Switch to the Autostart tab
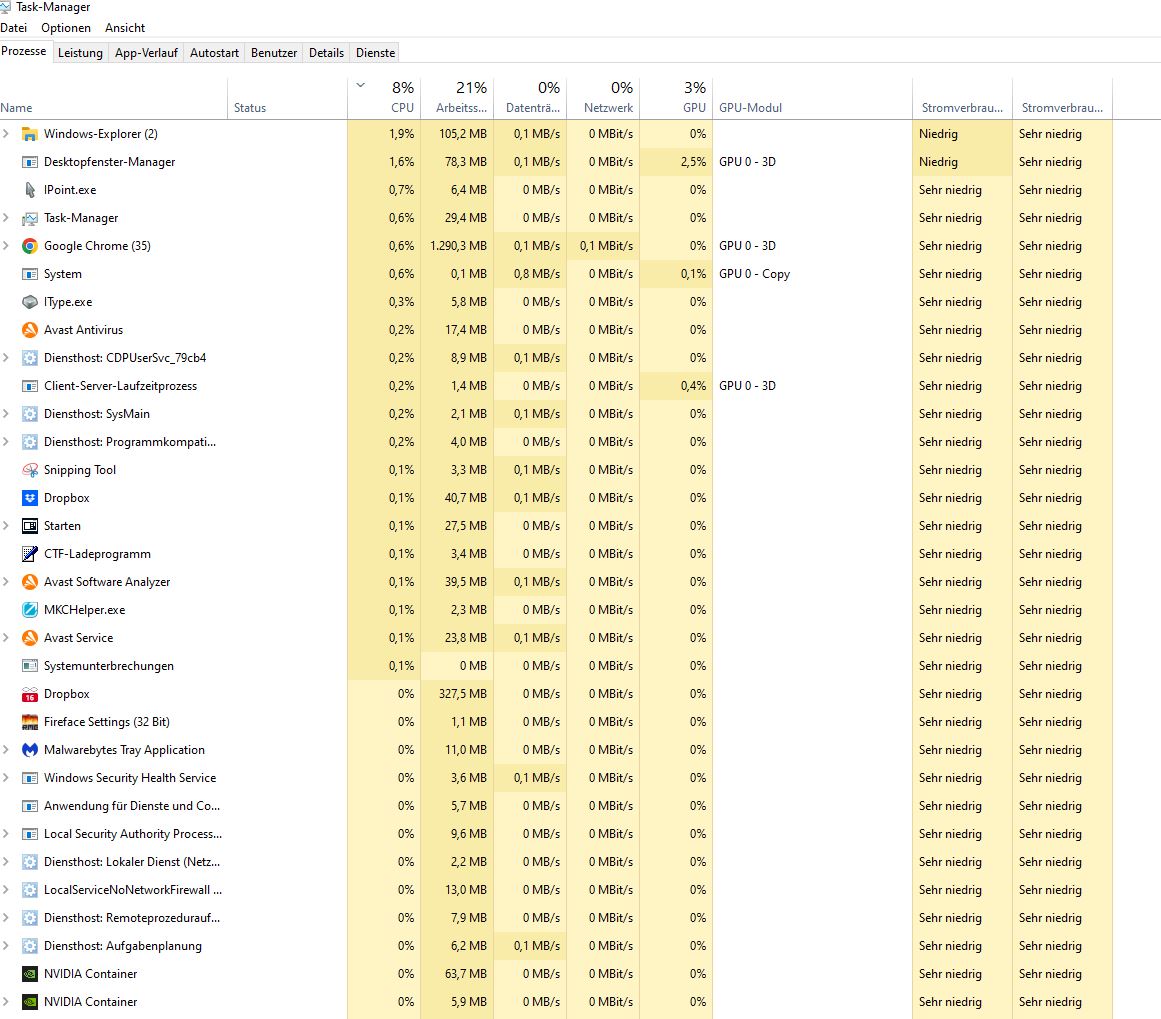This screenshot has height=1019, width=1161. tap(214, 53)
